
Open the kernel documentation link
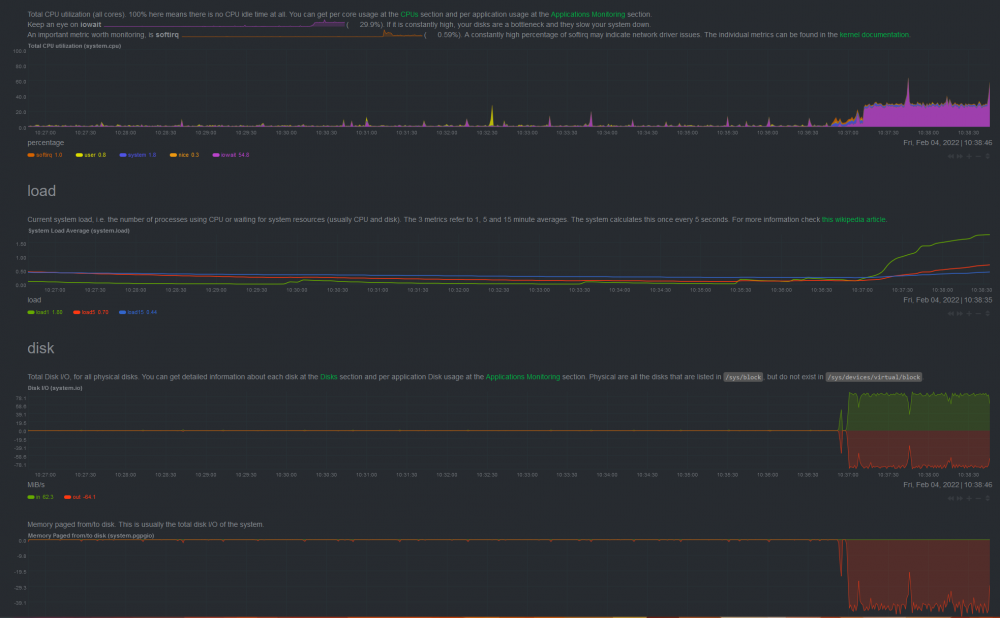click(874, 34)
